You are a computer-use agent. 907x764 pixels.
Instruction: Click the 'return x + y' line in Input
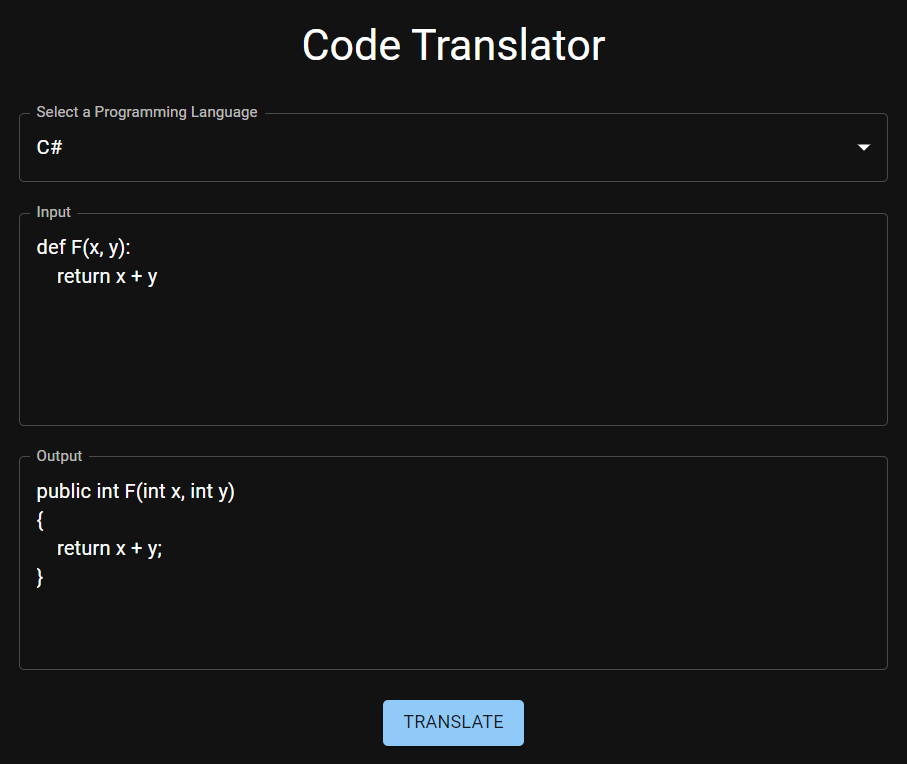tap(107, 276)
